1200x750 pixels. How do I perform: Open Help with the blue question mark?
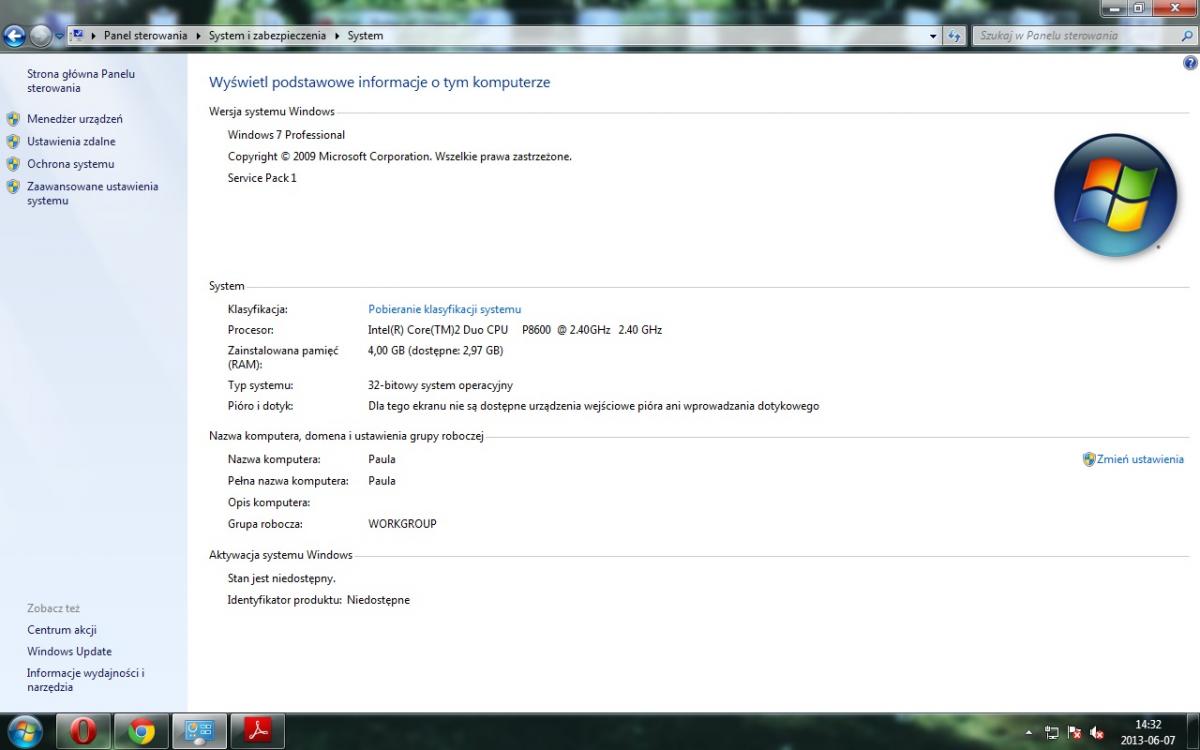coord(1190,62)
